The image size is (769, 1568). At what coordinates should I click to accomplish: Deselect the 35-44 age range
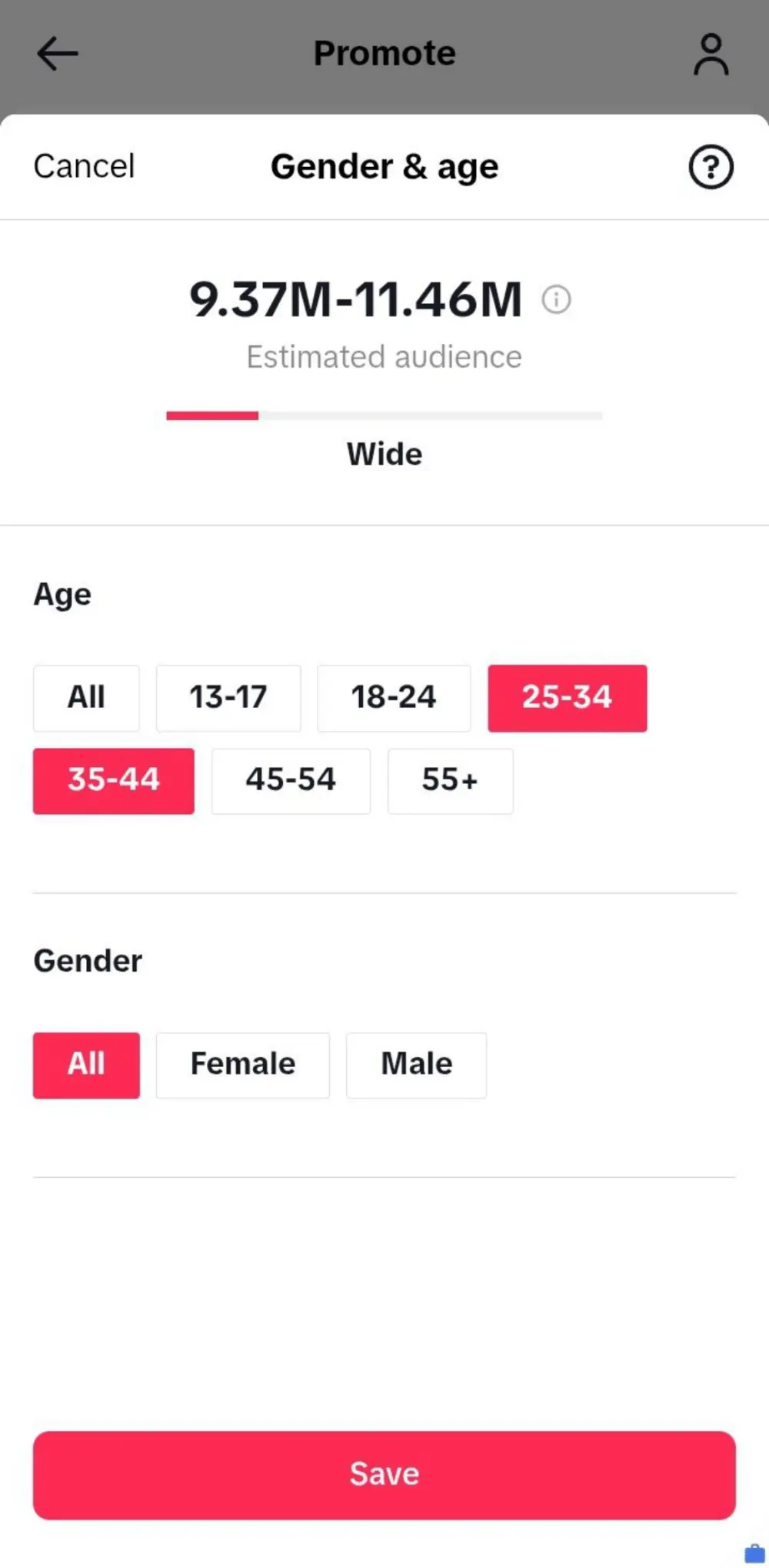click(113, 781)
